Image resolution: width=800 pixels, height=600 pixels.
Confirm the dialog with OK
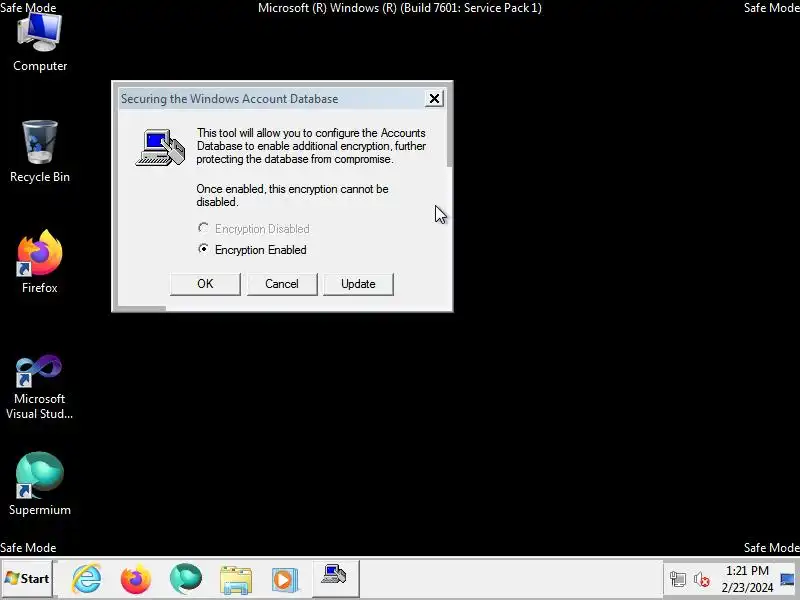[205, 284]
